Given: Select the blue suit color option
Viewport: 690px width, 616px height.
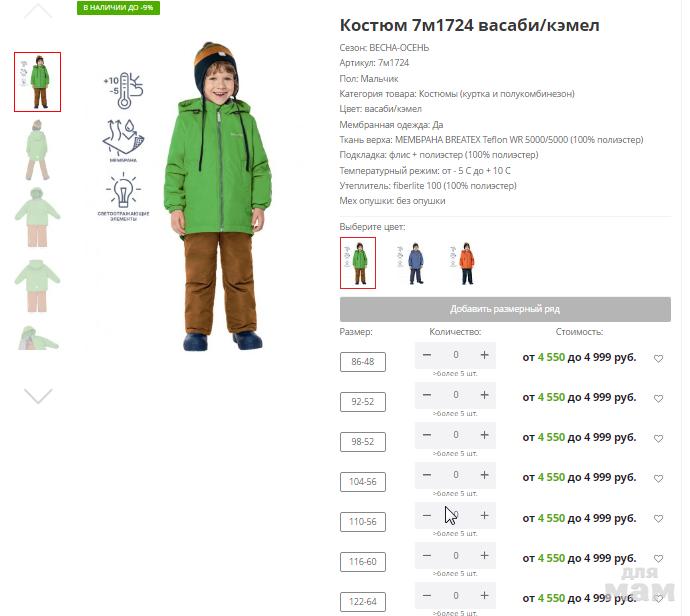Looking at the screenshot, I should click(x=412, y=263).
